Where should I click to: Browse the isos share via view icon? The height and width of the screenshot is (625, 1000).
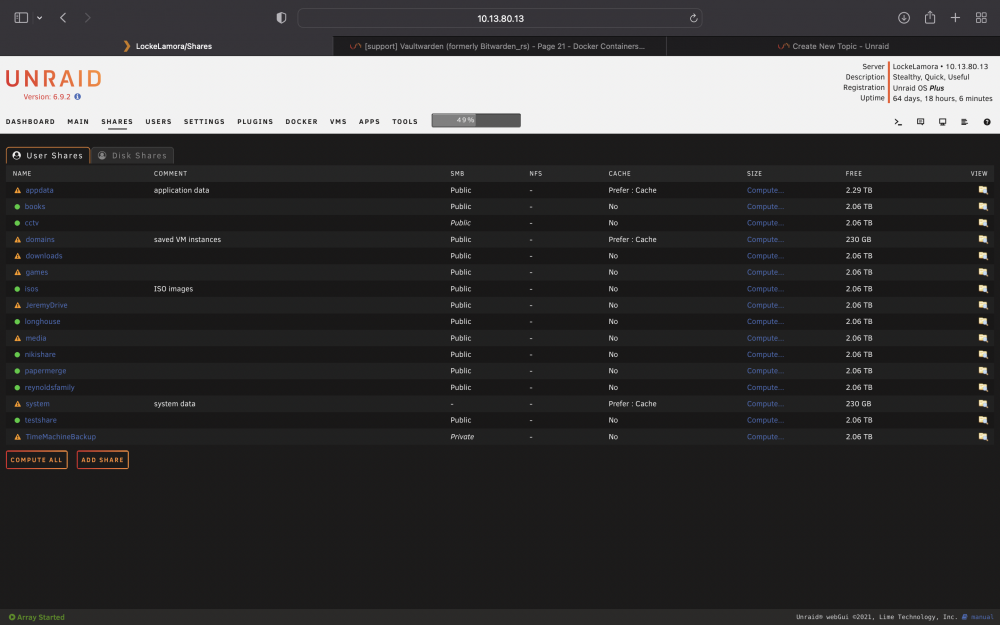click(983, 289)
